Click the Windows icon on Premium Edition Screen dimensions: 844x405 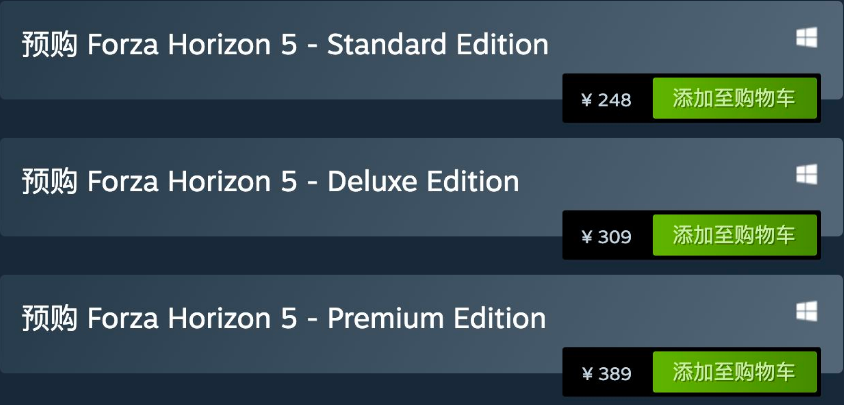[806, 311]
